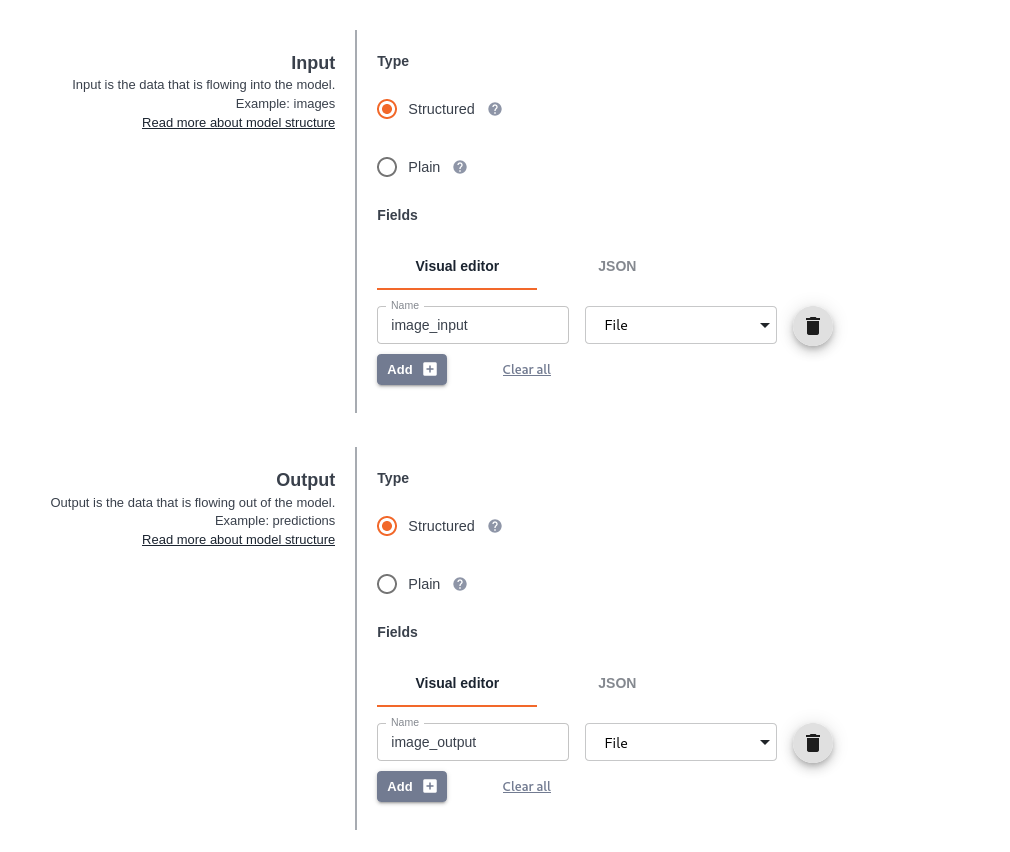Open Read more about model structure under Input

(x=238, y=122)
